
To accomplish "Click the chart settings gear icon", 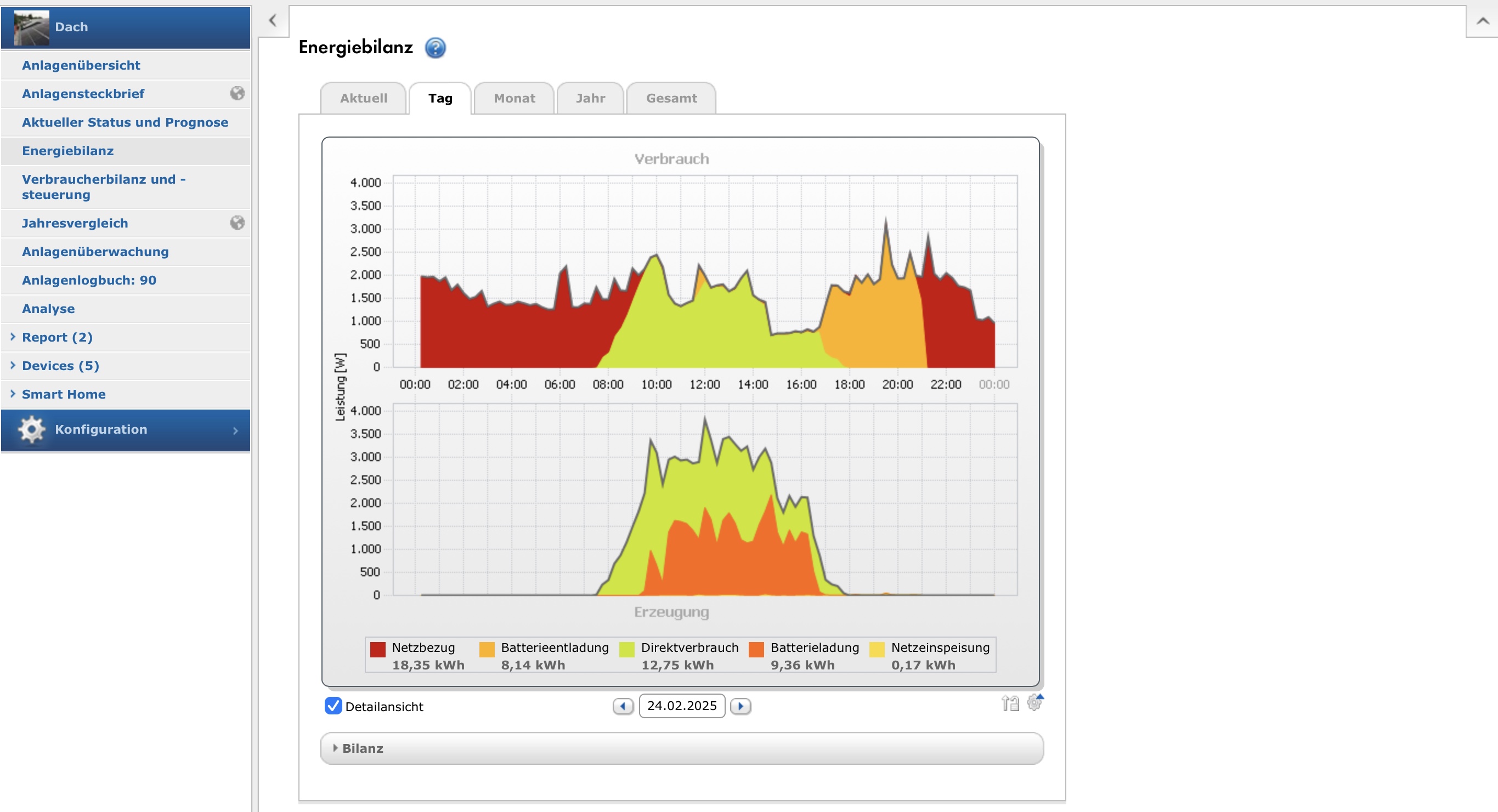I will pyautogui.click(x=1034, y=703).
